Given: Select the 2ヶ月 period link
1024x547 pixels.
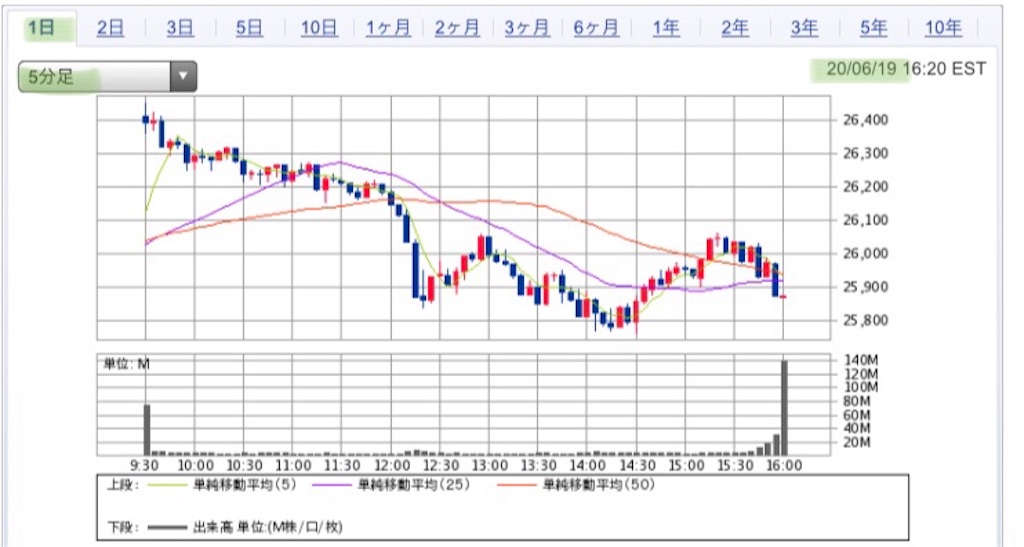Looking at the screenshot, I should pyautogui.click(x=457, y=28).
